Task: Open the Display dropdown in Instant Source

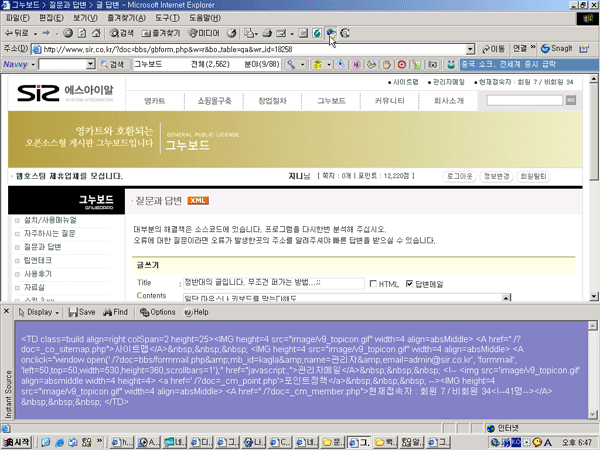Action: click(44, 313)
